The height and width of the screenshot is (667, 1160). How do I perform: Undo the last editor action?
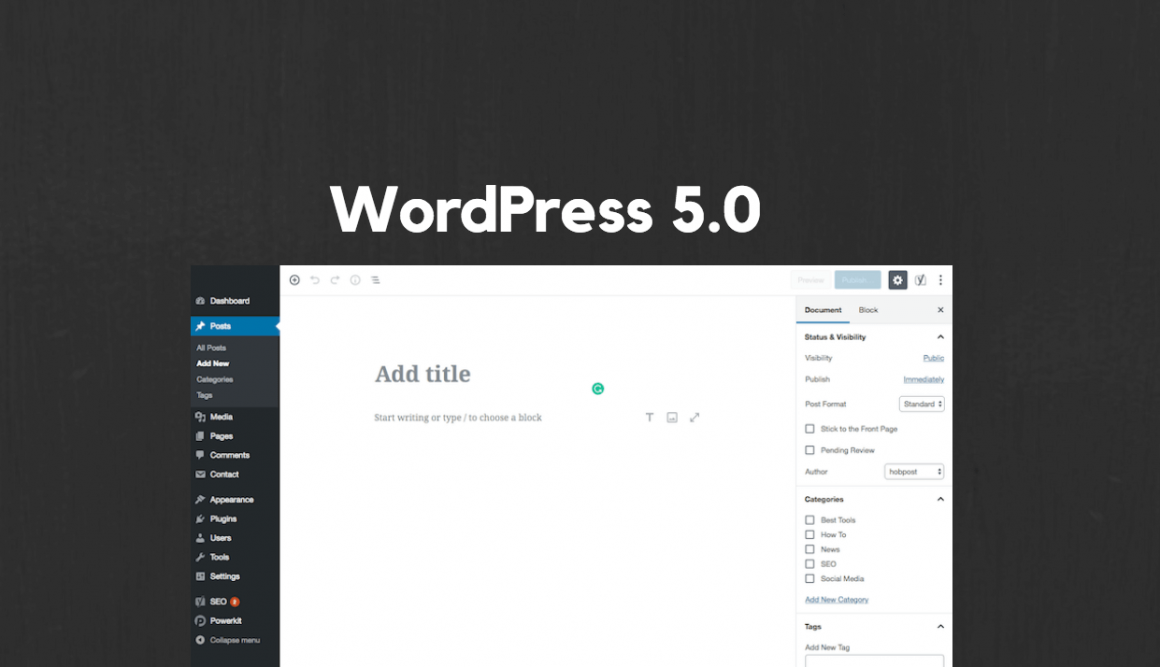point(314,280)
